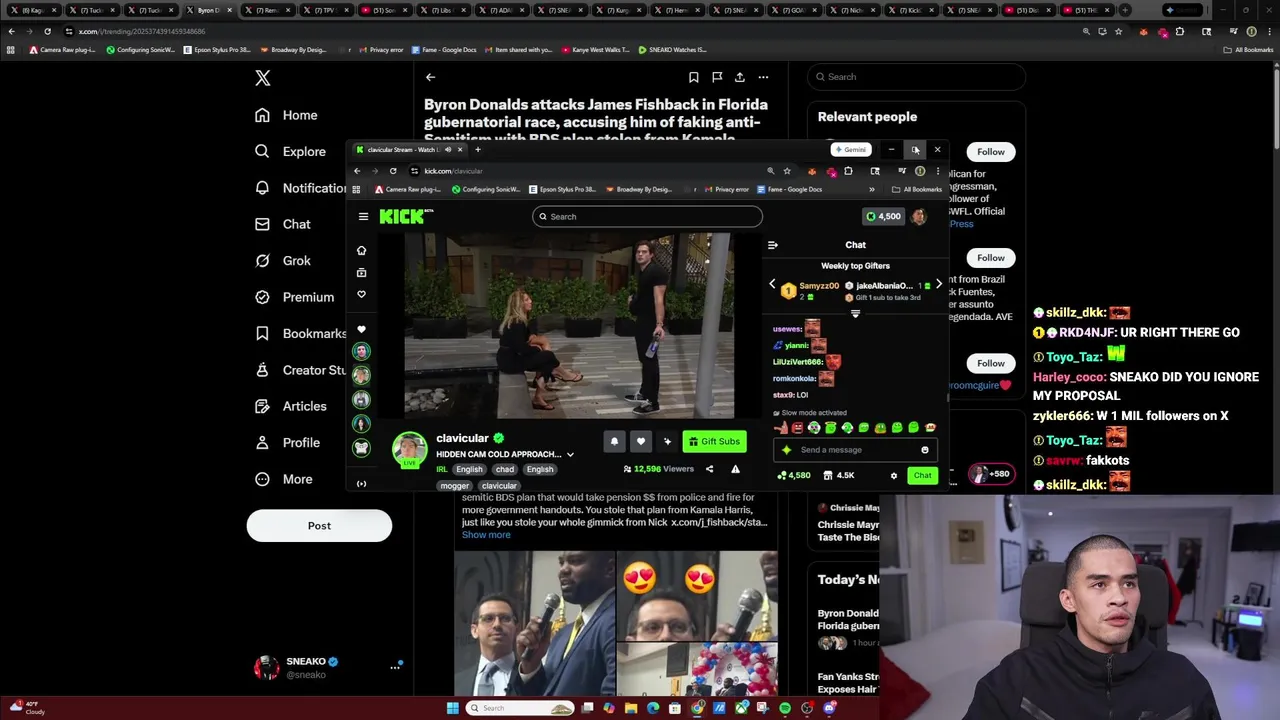
Task: Click the mogger tag
Action: coord(455,486)
